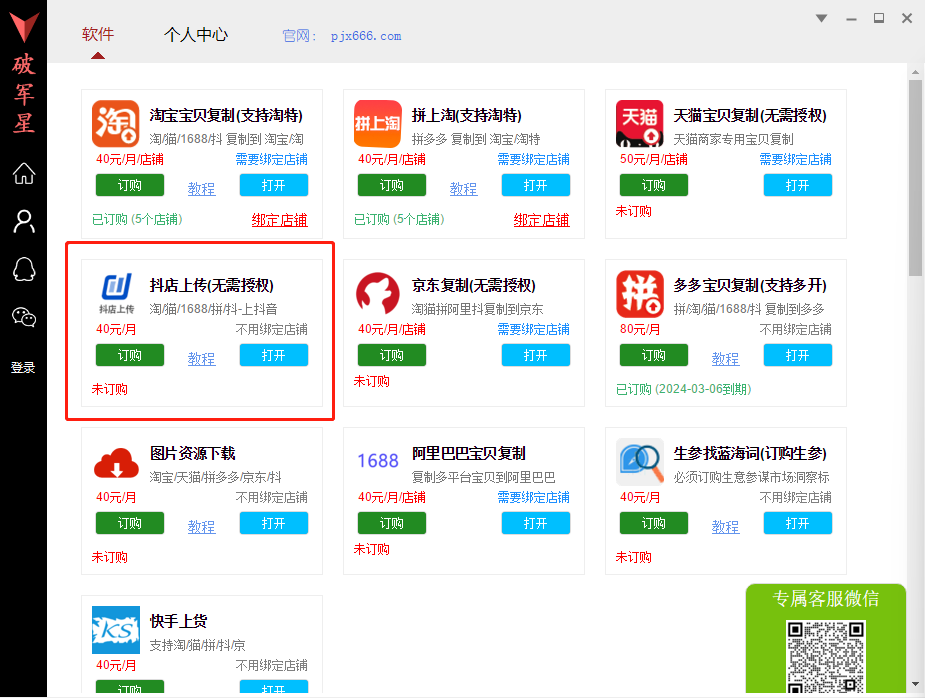Click the WeChat icon in sidebar
925x698 pixels.
(24, 317)
